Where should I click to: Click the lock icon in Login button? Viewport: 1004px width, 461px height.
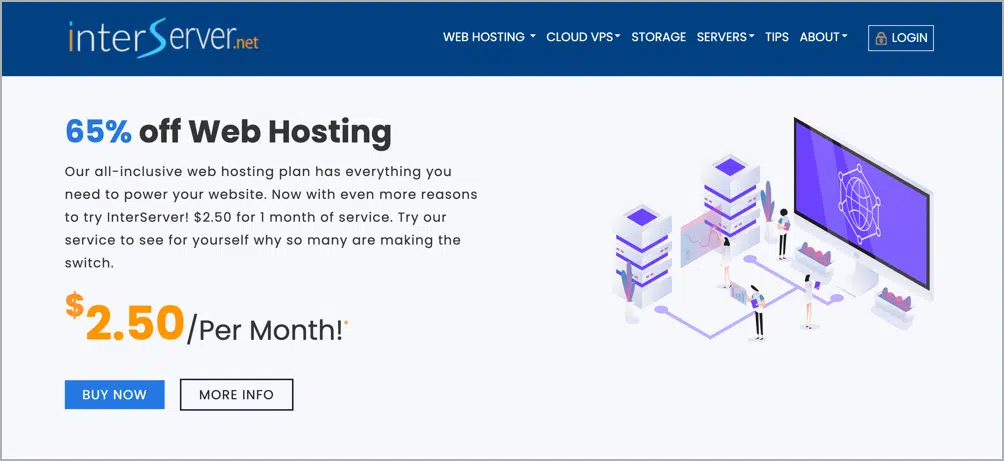point(882,38)
